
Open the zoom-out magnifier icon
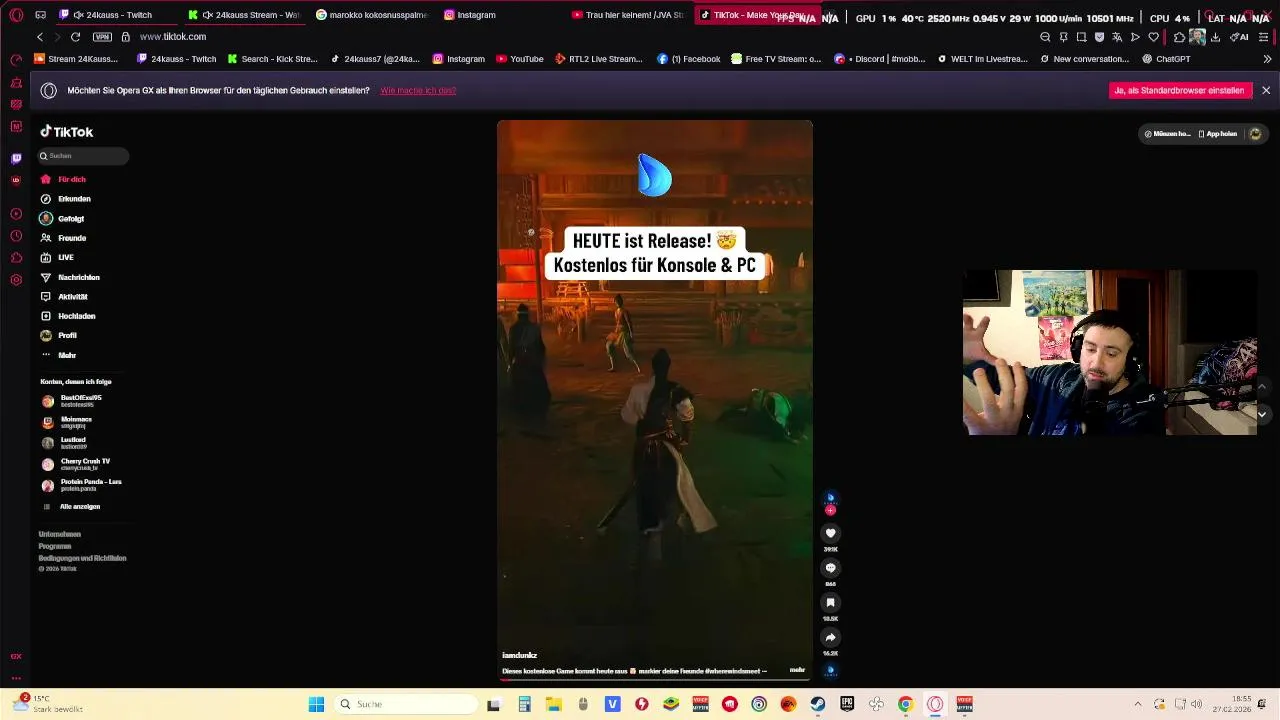click(x=1045, y=37)
